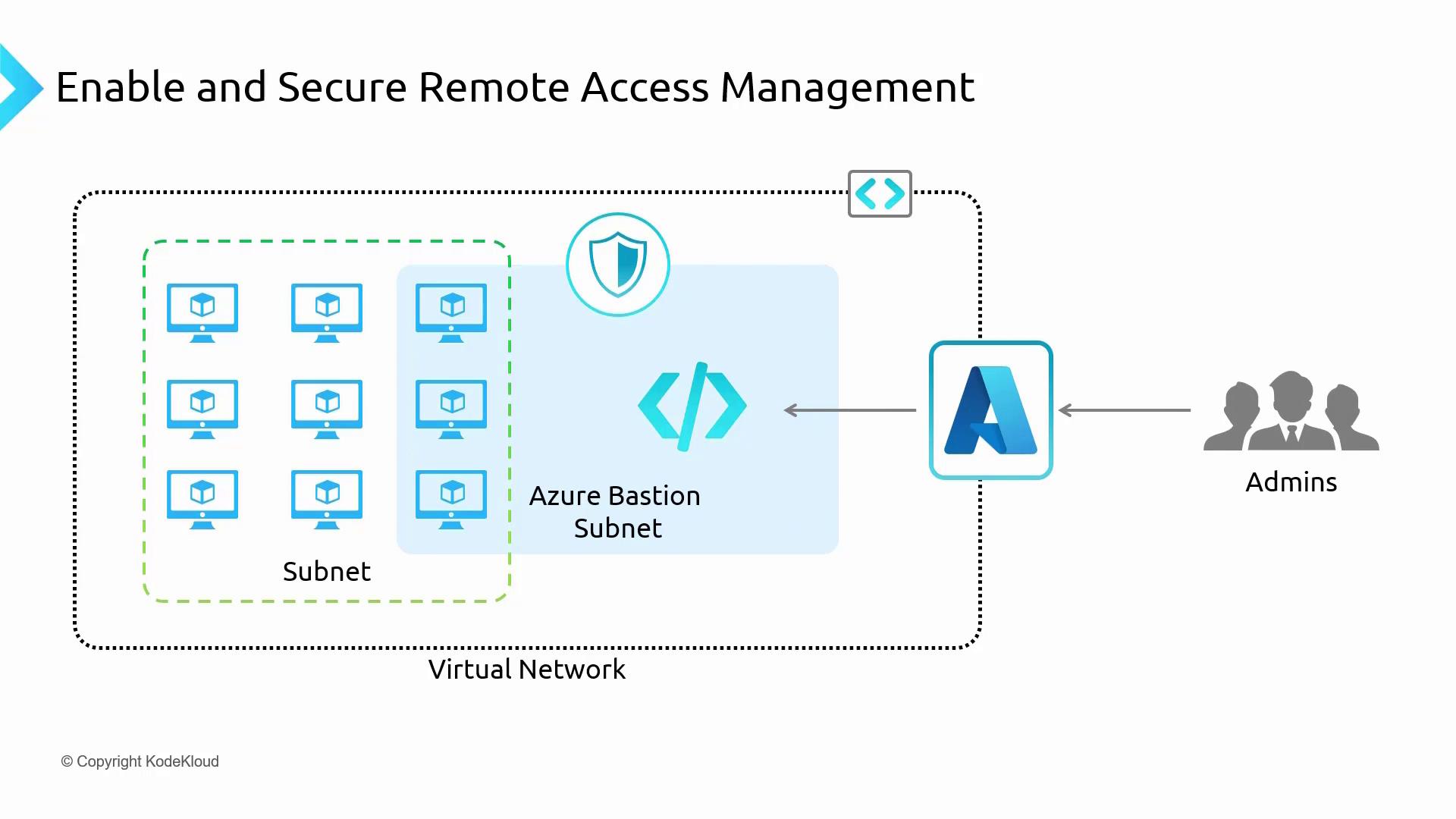This screenshot has width=1456, height=819.
Task: Click the virtual network peering icon
Action: (880, 194)
